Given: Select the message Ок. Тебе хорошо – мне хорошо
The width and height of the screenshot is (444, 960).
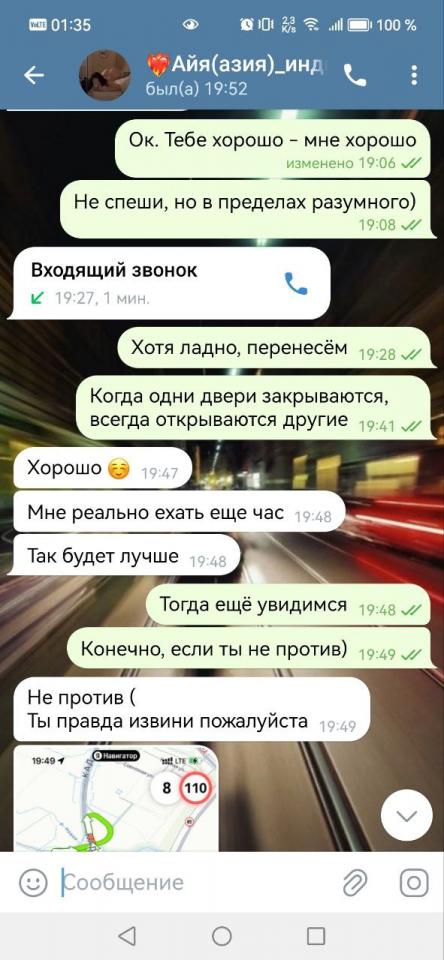Looking at the screenshot, I should [x=276, y=148].
